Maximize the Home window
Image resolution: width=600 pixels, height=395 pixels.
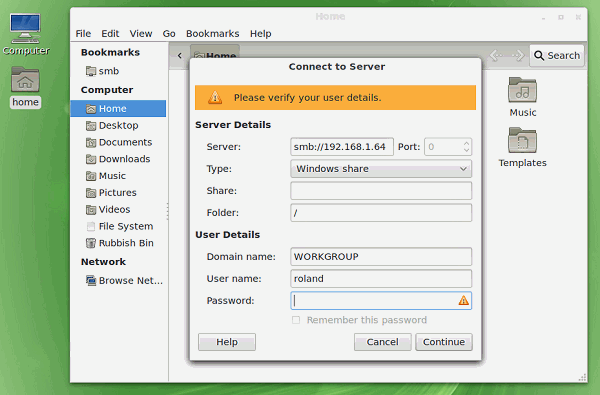click(561, 17)
